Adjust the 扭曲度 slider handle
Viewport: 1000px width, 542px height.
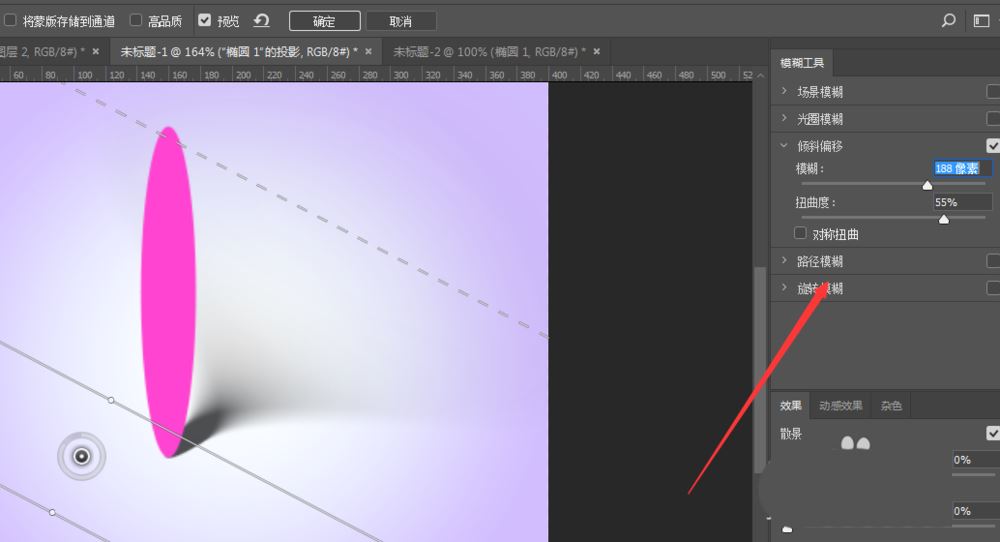pyautogui.click(x=944, y=219)
